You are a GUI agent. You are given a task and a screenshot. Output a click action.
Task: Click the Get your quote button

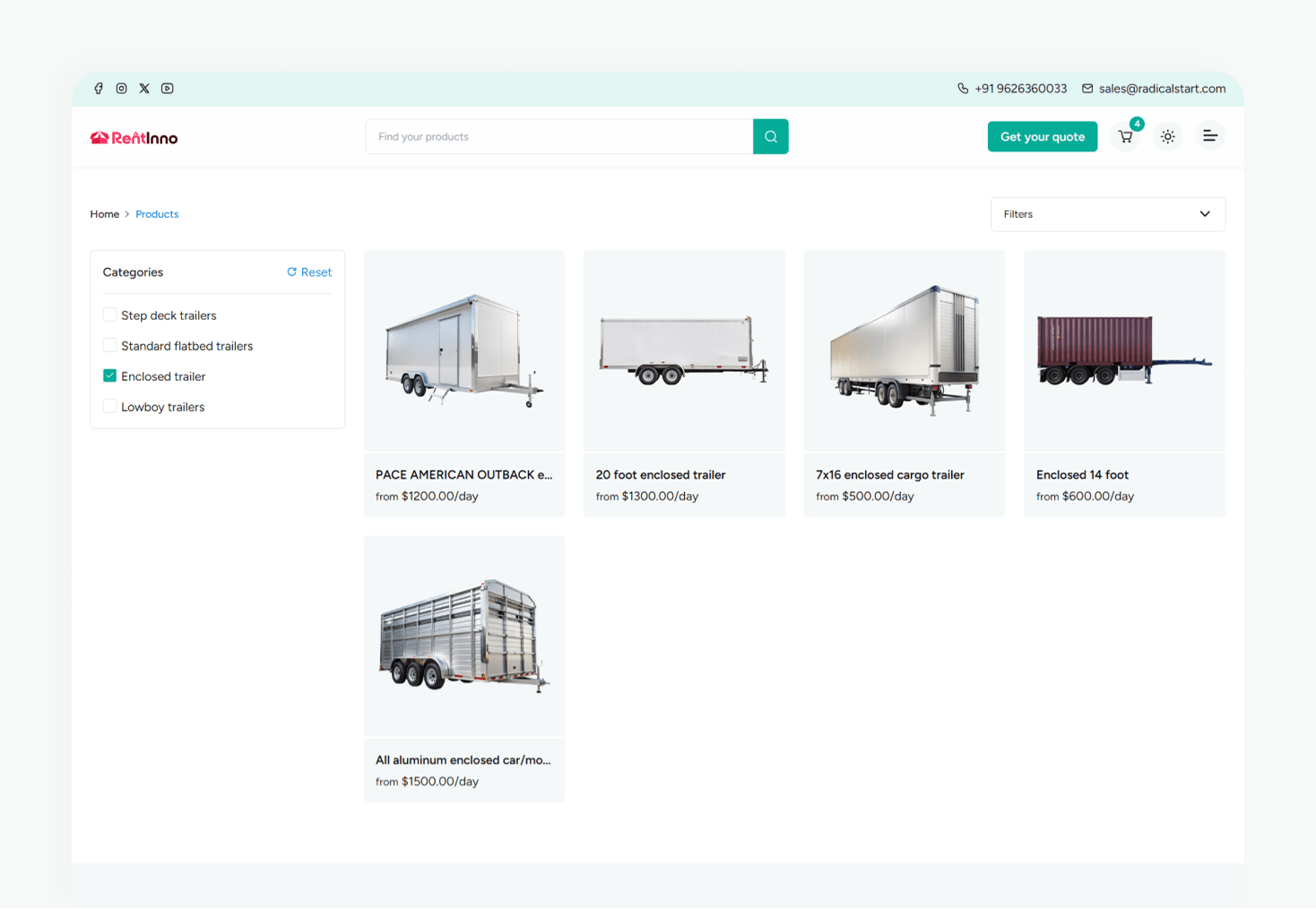[x=1043, y=137]
